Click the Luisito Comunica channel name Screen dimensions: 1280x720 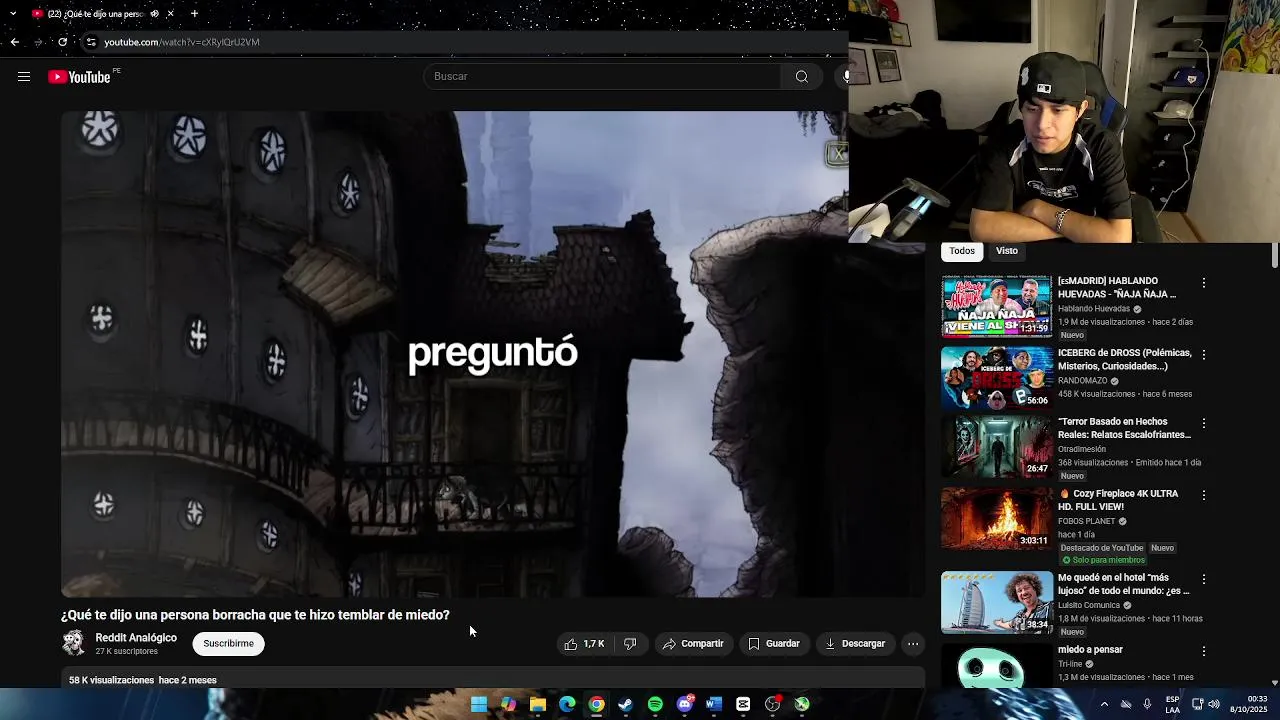point(1089,605)
